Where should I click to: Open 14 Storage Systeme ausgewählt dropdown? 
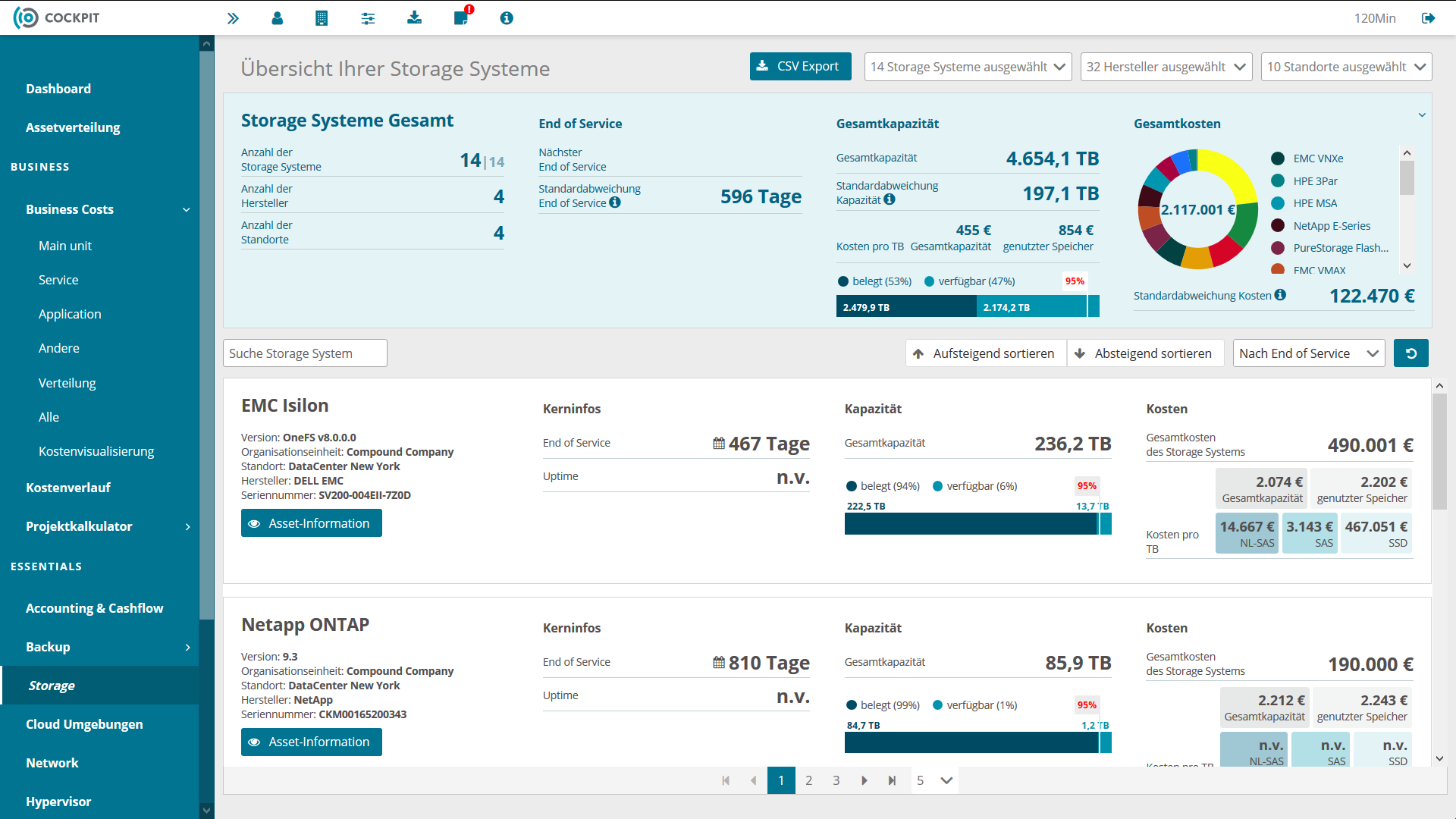(x=968, y=67)
